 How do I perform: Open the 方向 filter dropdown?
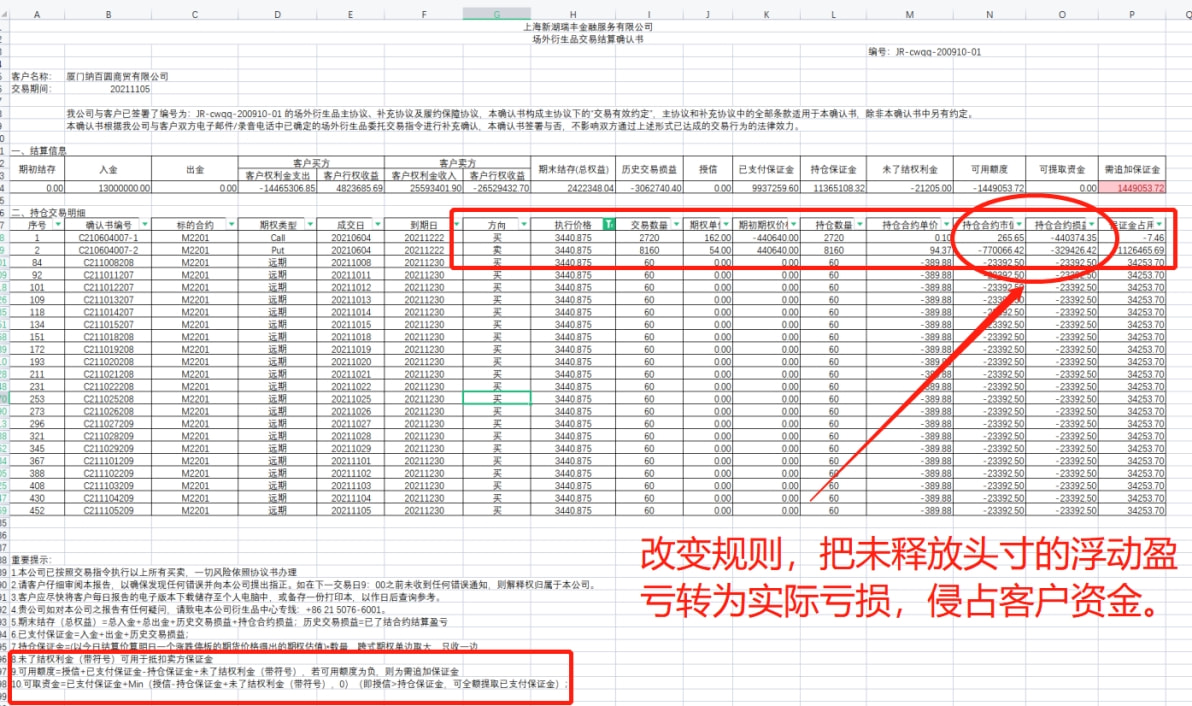[523, 225]
